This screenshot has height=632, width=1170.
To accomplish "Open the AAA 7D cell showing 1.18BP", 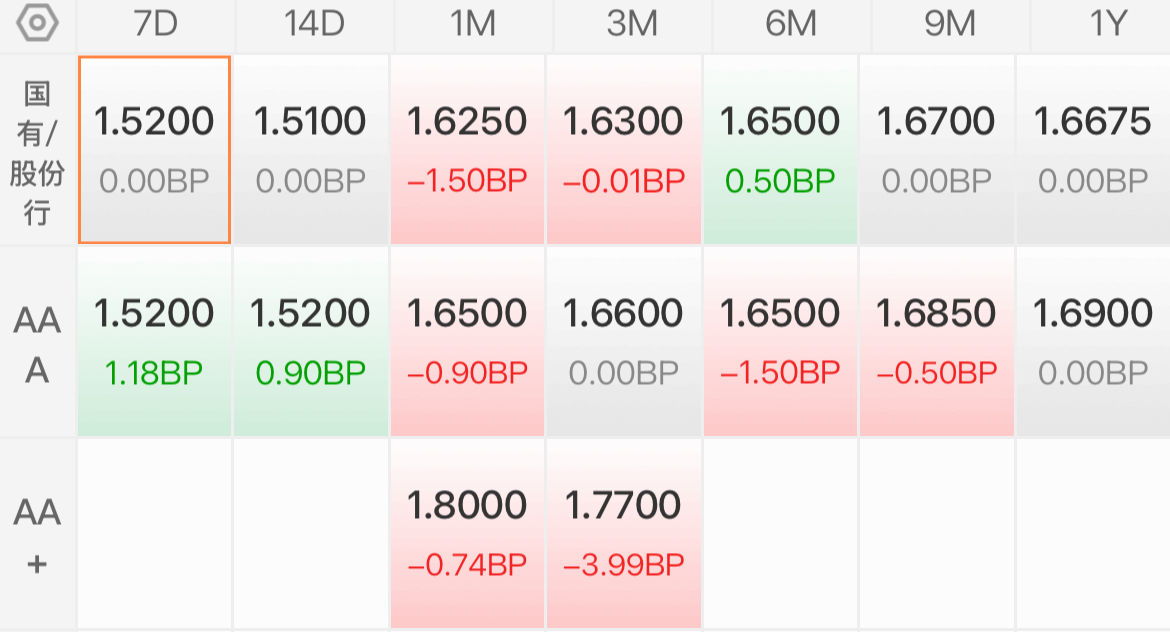I will (154, 342).
